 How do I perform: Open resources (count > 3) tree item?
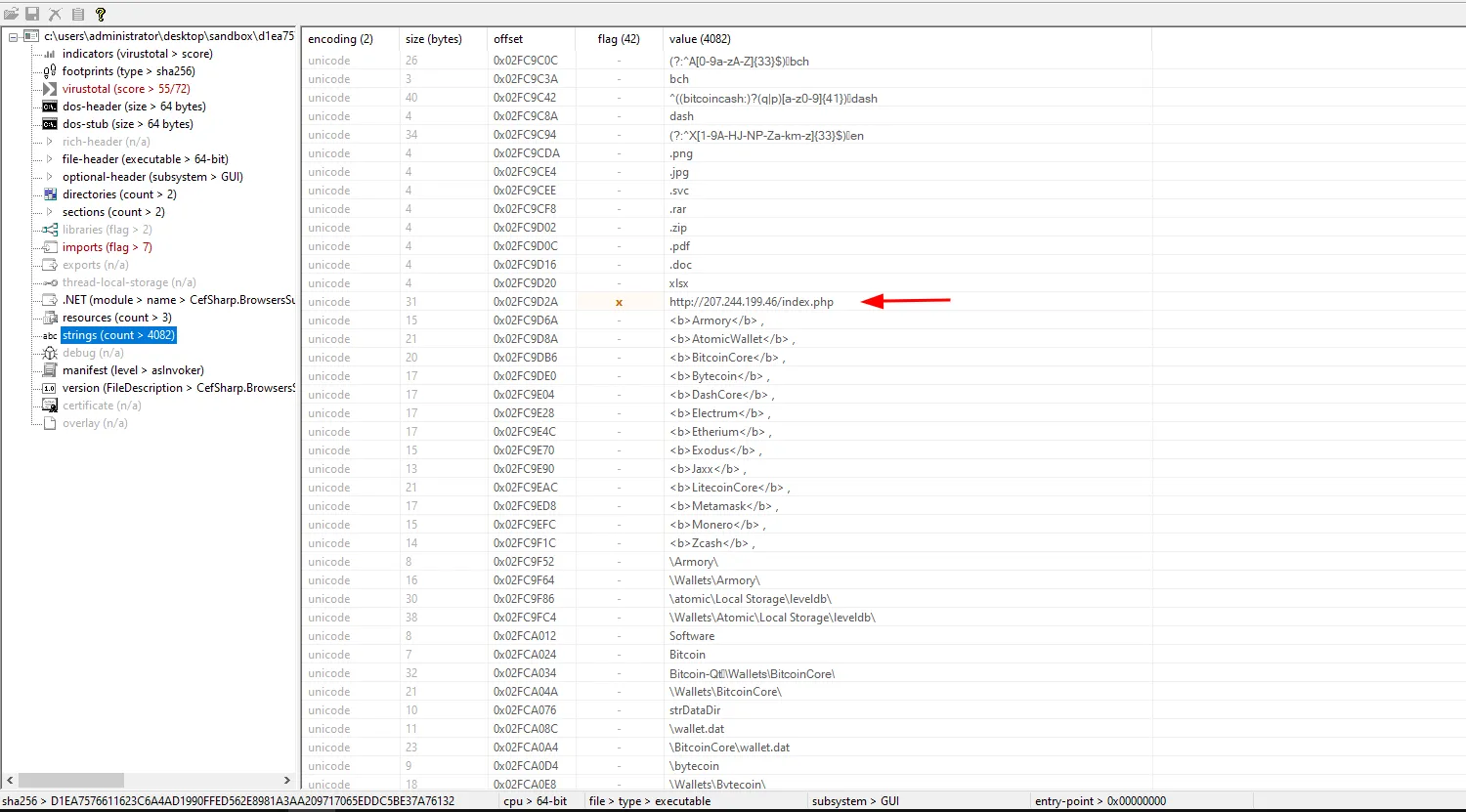pyautogui.click(x=116, y=318)
